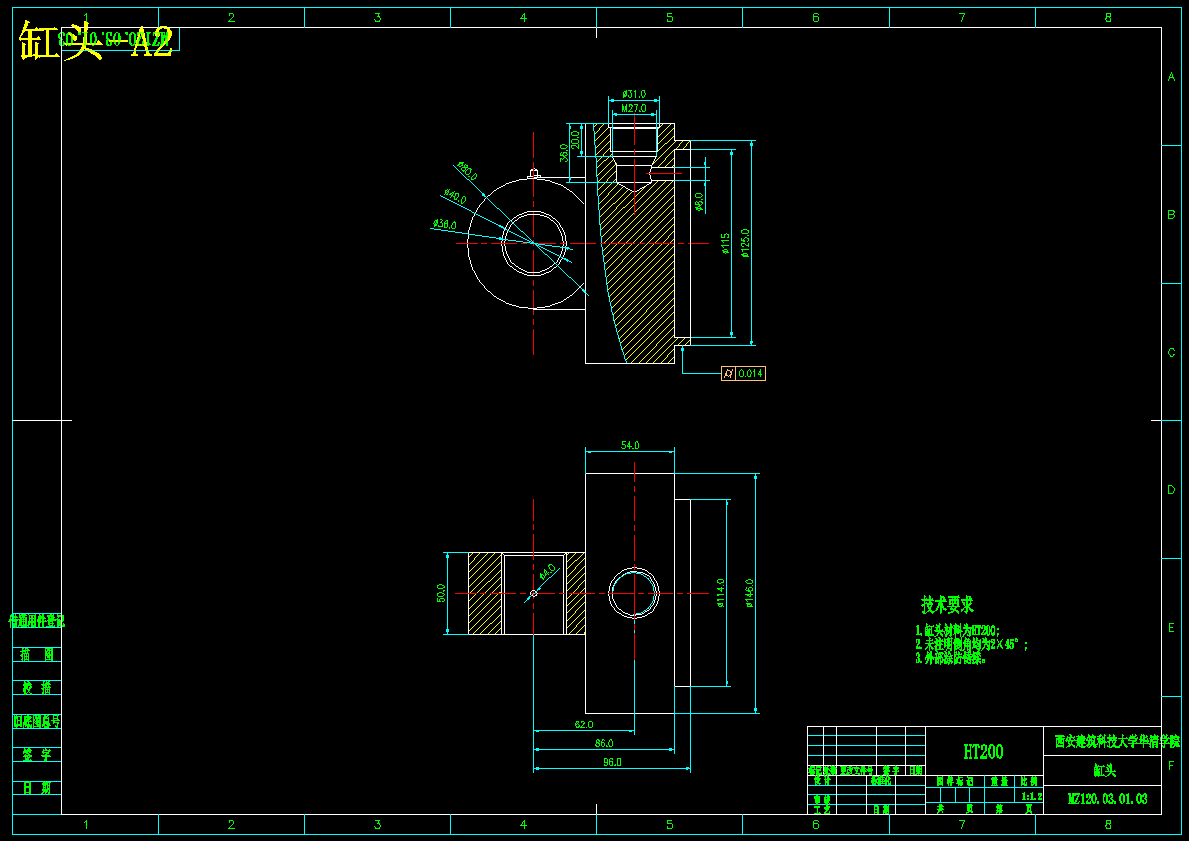Select the 技术要求 heading

tap(947, 605)
